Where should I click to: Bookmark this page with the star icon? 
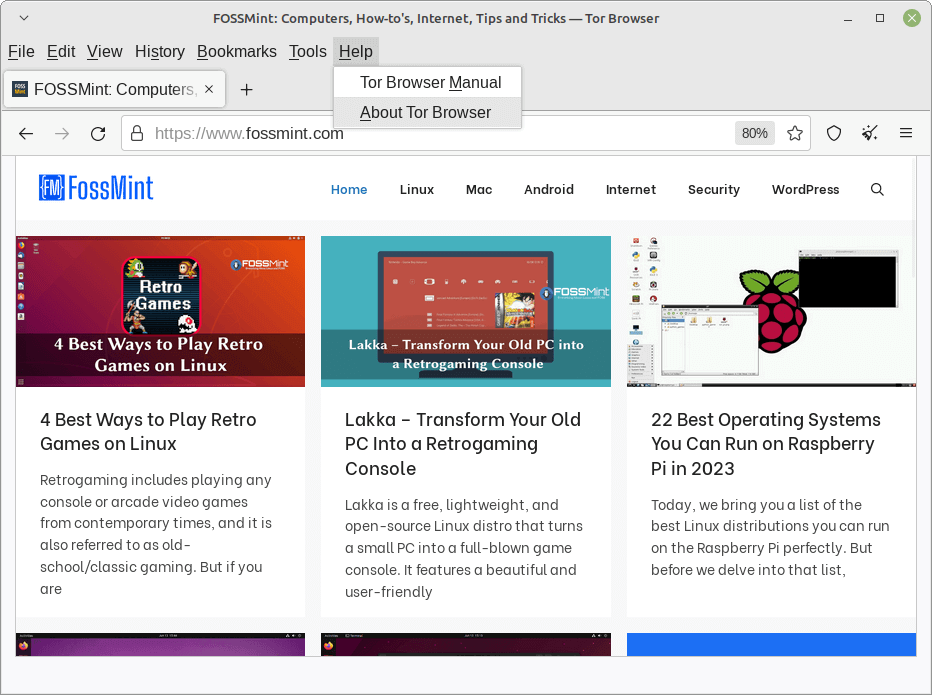pos(795,133)
